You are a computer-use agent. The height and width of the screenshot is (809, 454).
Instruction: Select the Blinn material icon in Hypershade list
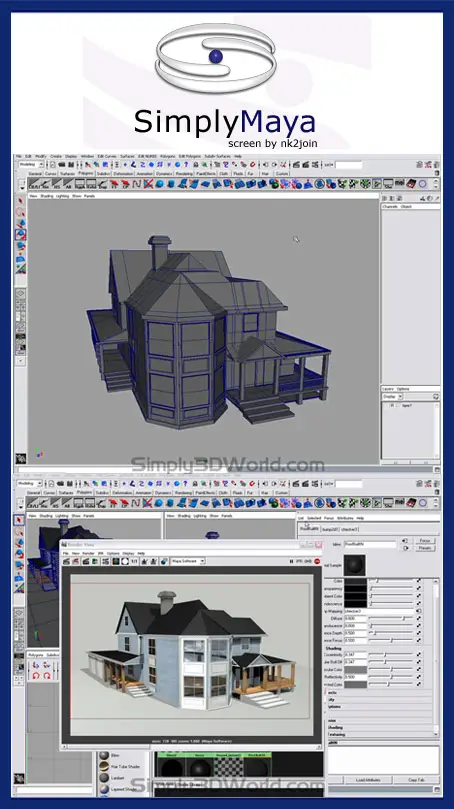104,755
